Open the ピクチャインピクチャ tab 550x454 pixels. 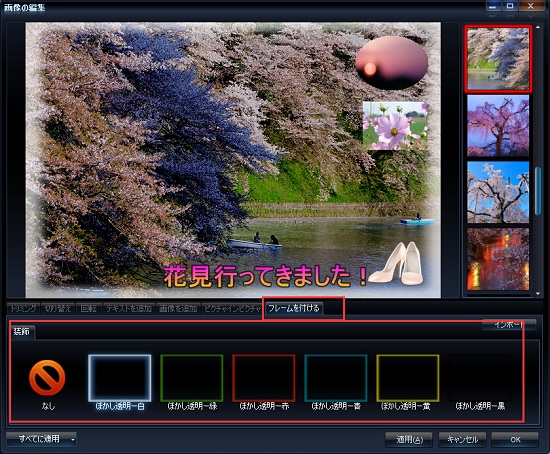tap(233, 308)
